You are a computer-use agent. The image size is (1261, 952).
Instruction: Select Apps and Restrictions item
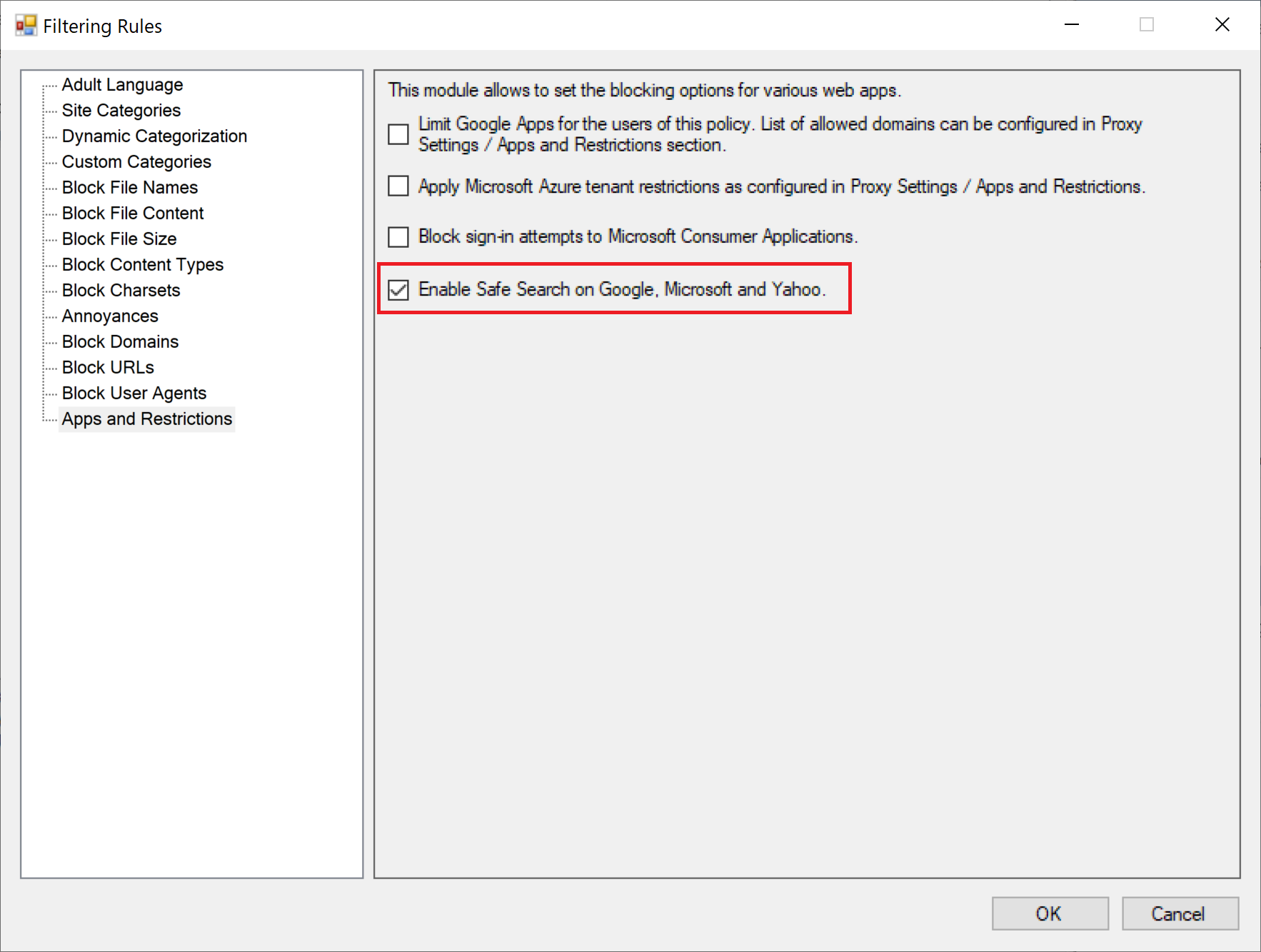(147, 419)
